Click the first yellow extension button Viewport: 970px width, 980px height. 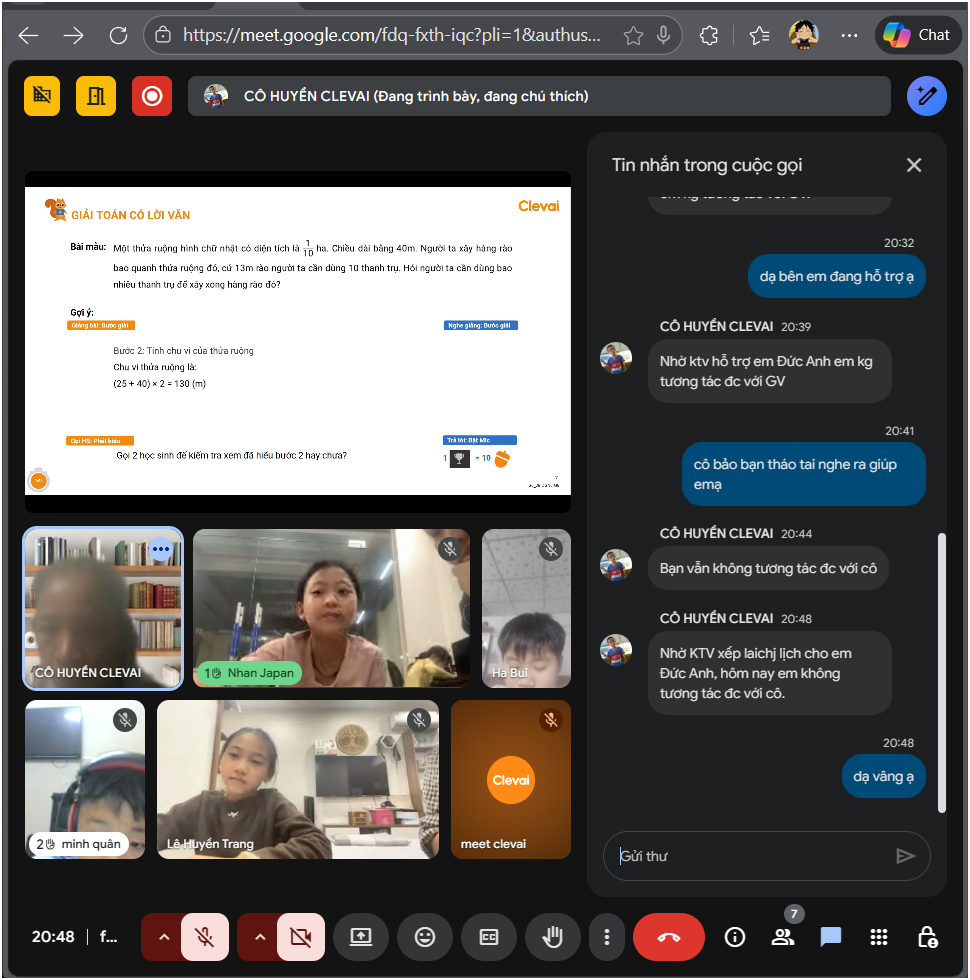(42, 96)
